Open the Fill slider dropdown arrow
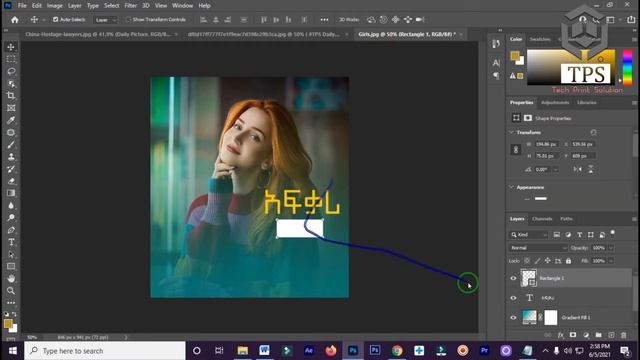The width and height of the screenshot is (640, 360). (x=611, y=261)
